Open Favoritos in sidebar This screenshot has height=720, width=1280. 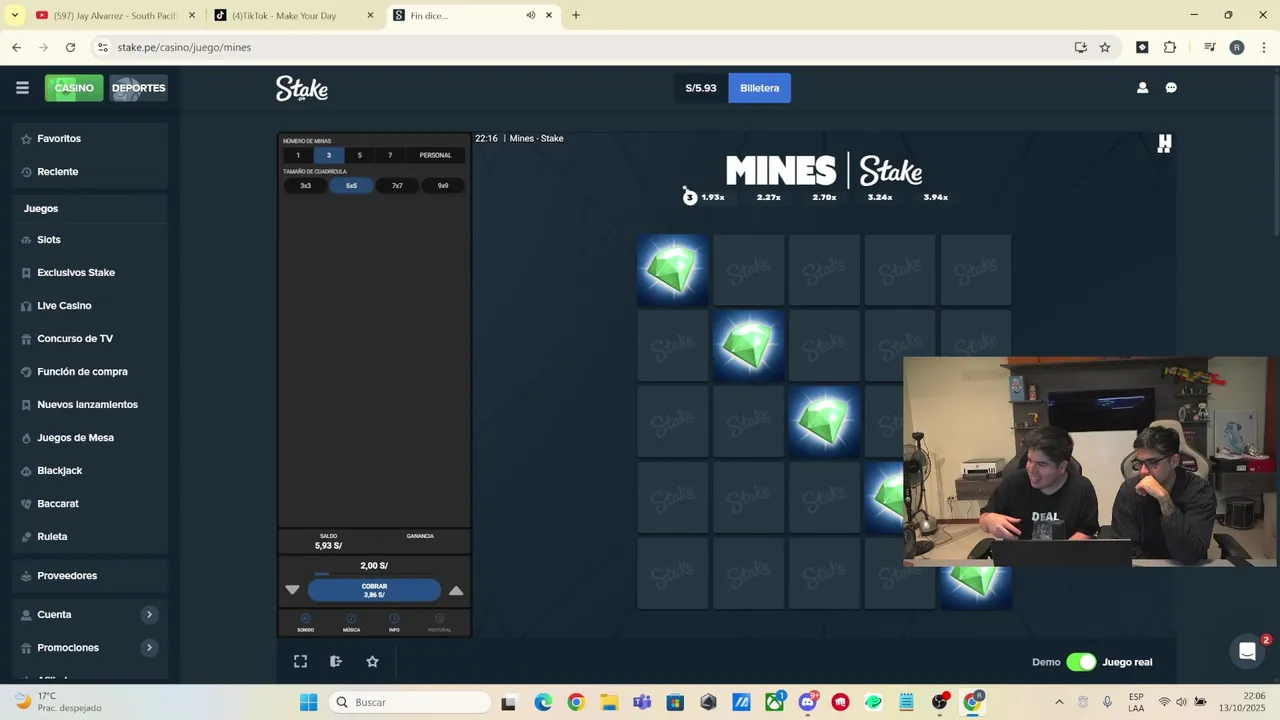point(59,139)
